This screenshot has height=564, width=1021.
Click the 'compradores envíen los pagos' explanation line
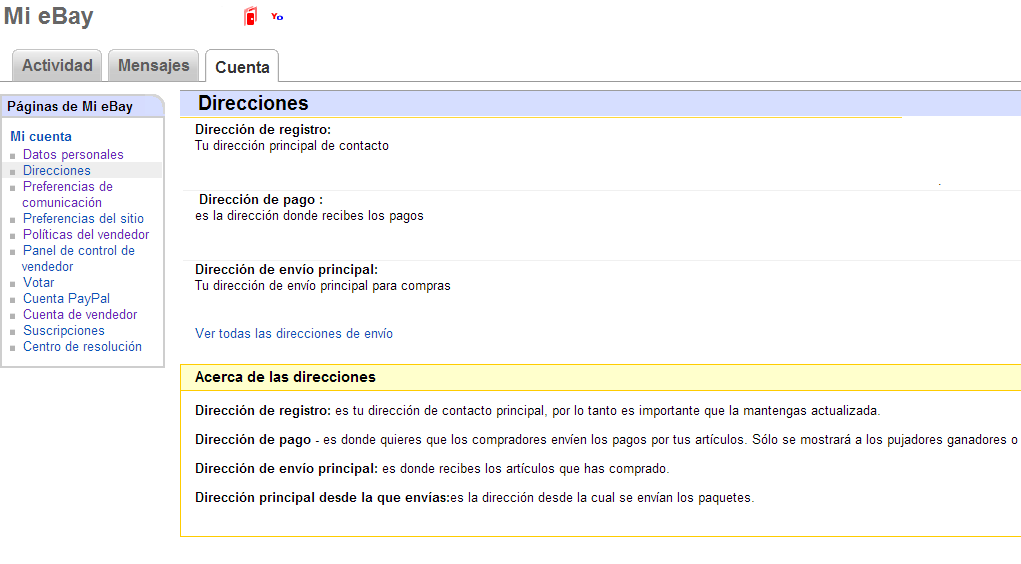608,440
